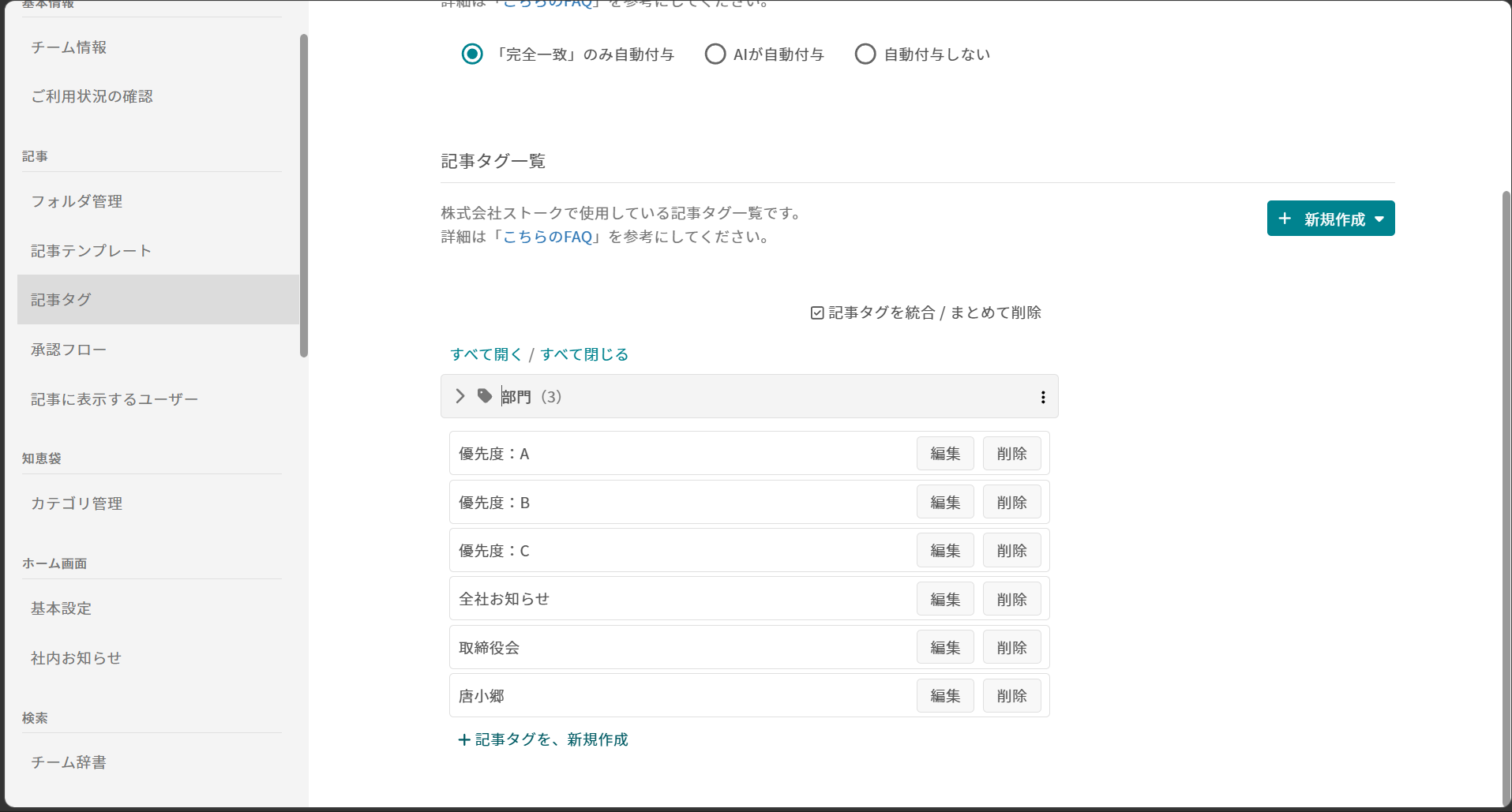Delete the 唐小郷 tag

(1011, 696)
